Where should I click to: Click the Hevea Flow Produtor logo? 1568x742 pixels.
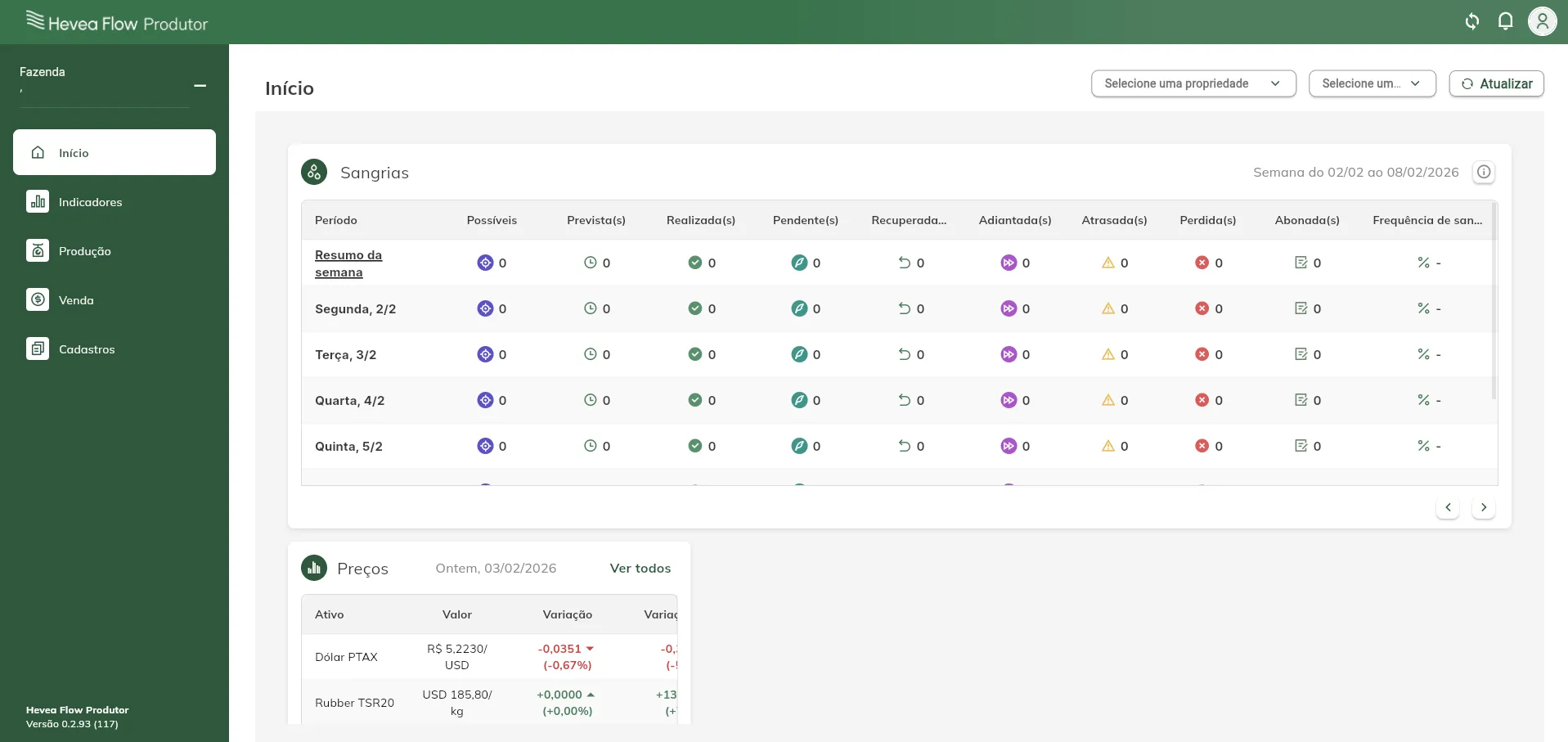pyautogui.click(x=117, y=22)
